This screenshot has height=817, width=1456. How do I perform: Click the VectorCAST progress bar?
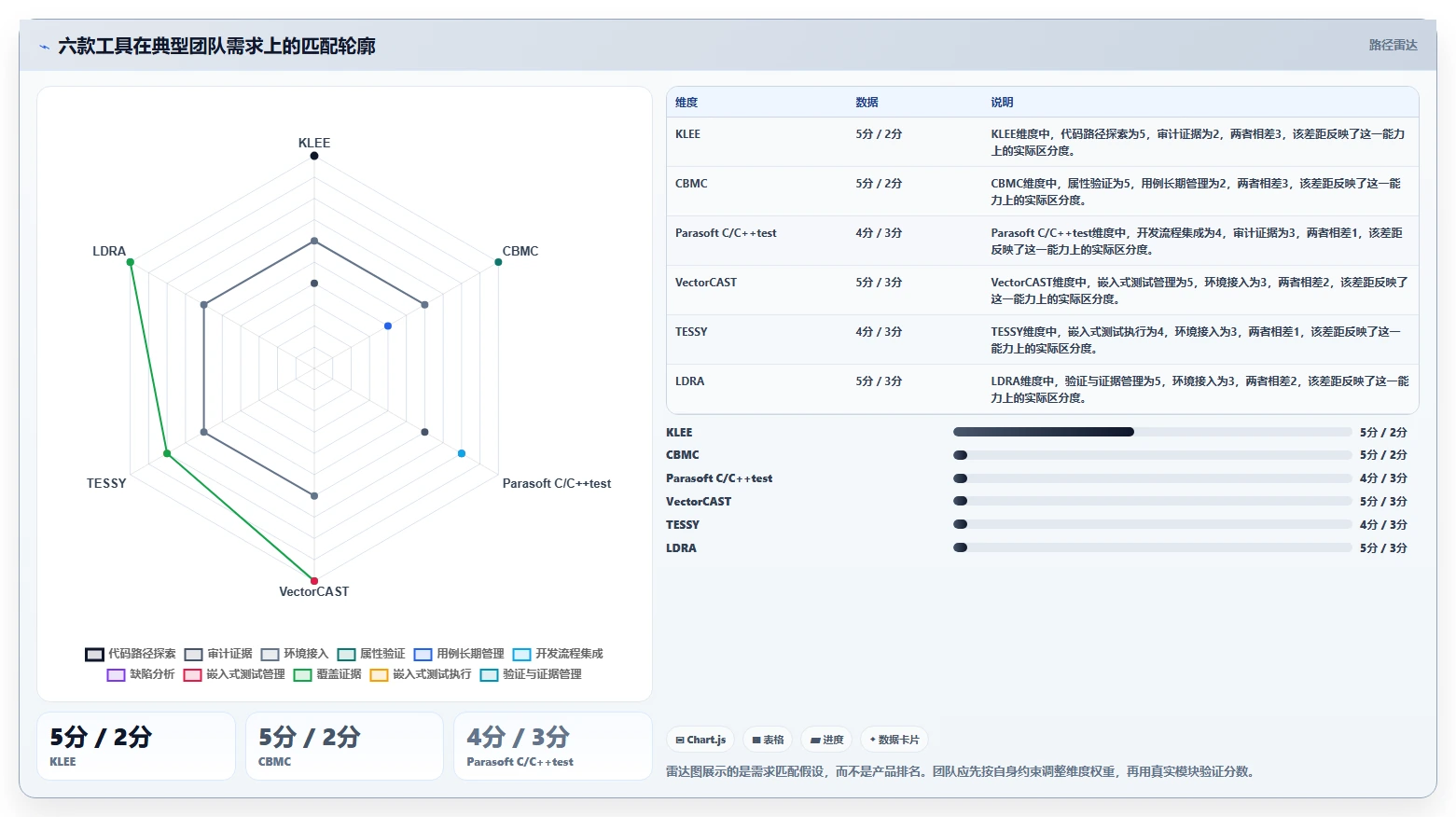[1152, 502]
